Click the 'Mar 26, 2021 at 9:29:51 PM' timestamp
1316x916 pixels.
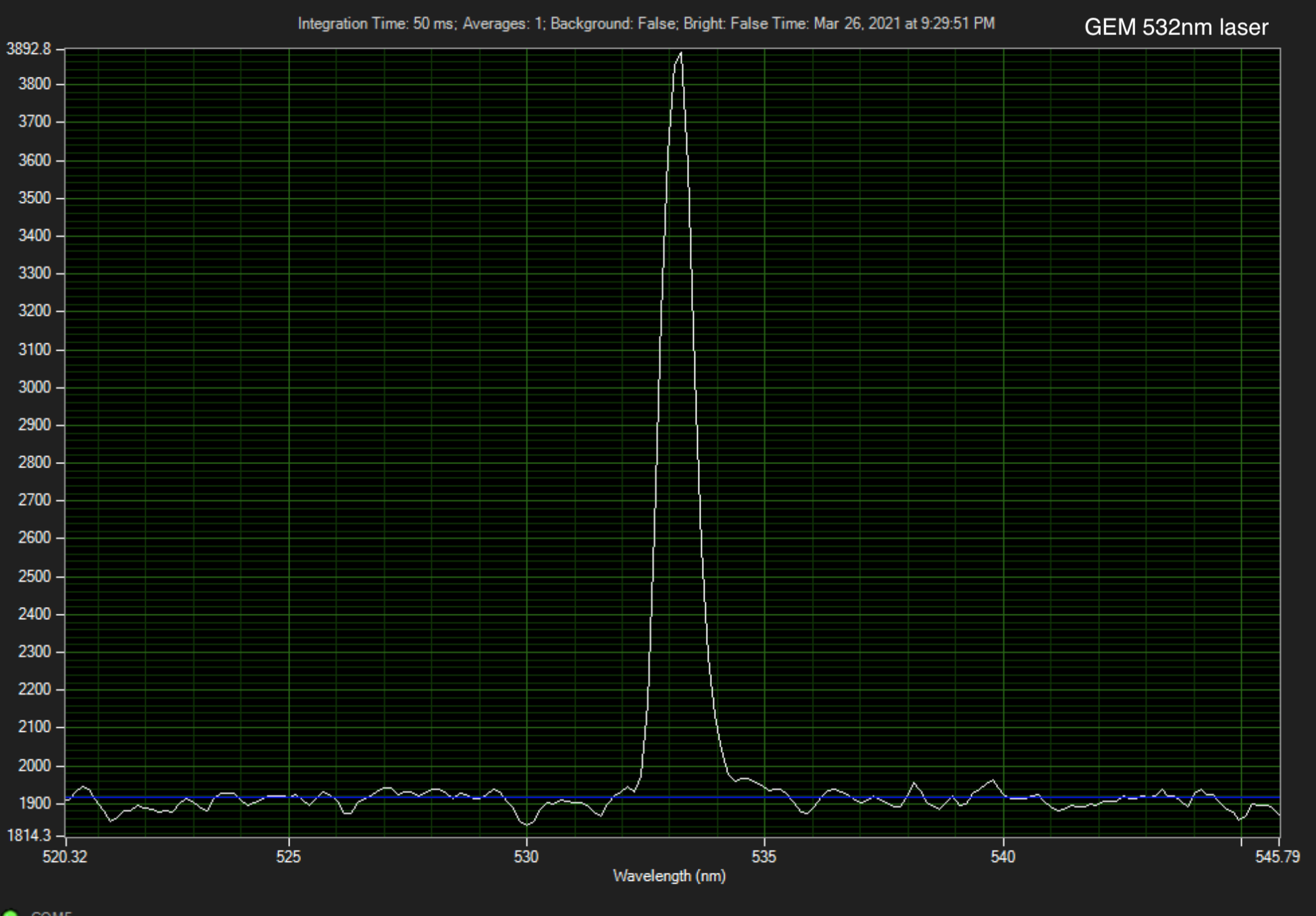click(904, 24)
